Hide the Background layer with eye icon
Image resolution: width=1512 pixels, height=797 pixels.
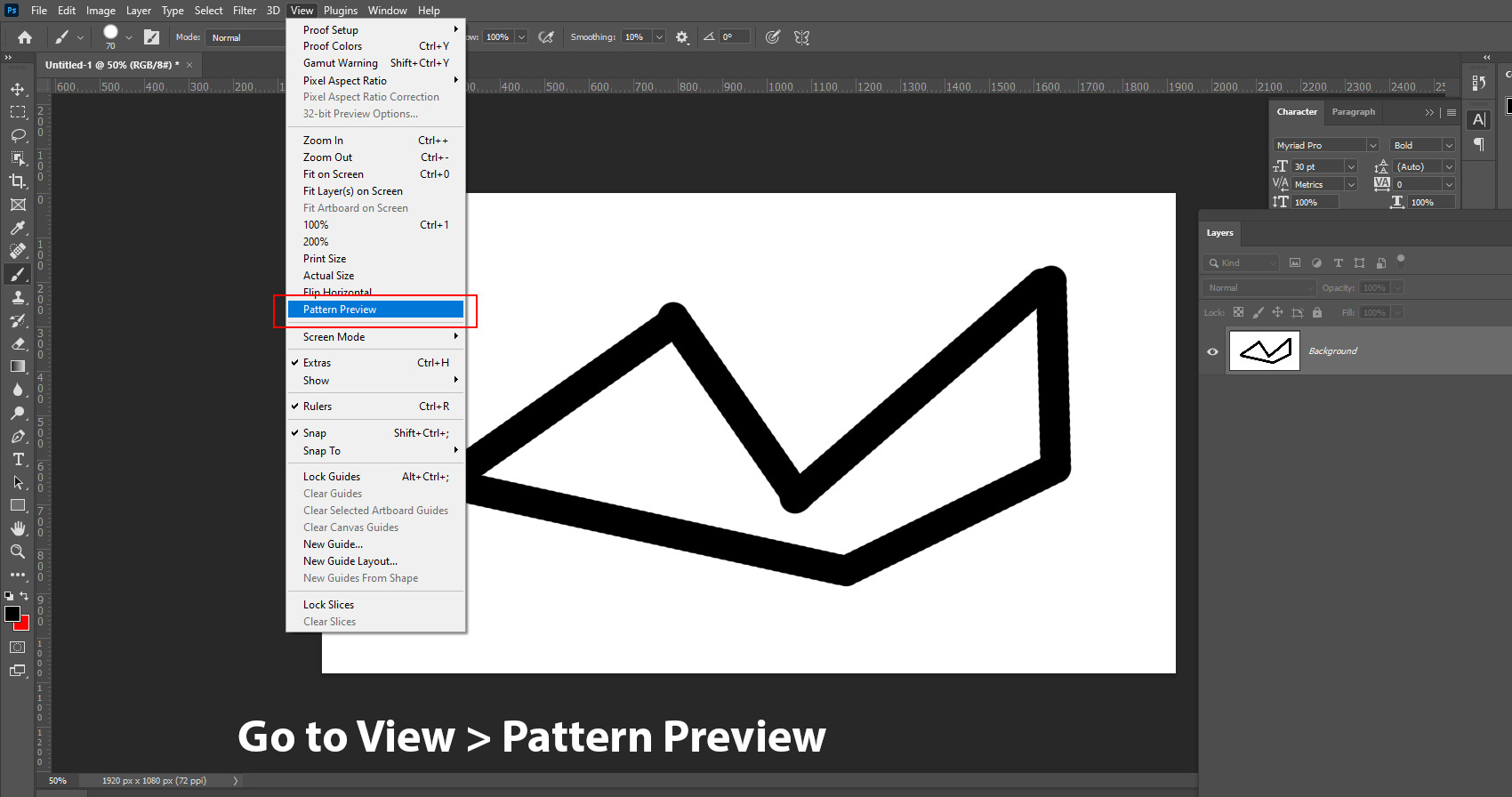point(1212,351)
